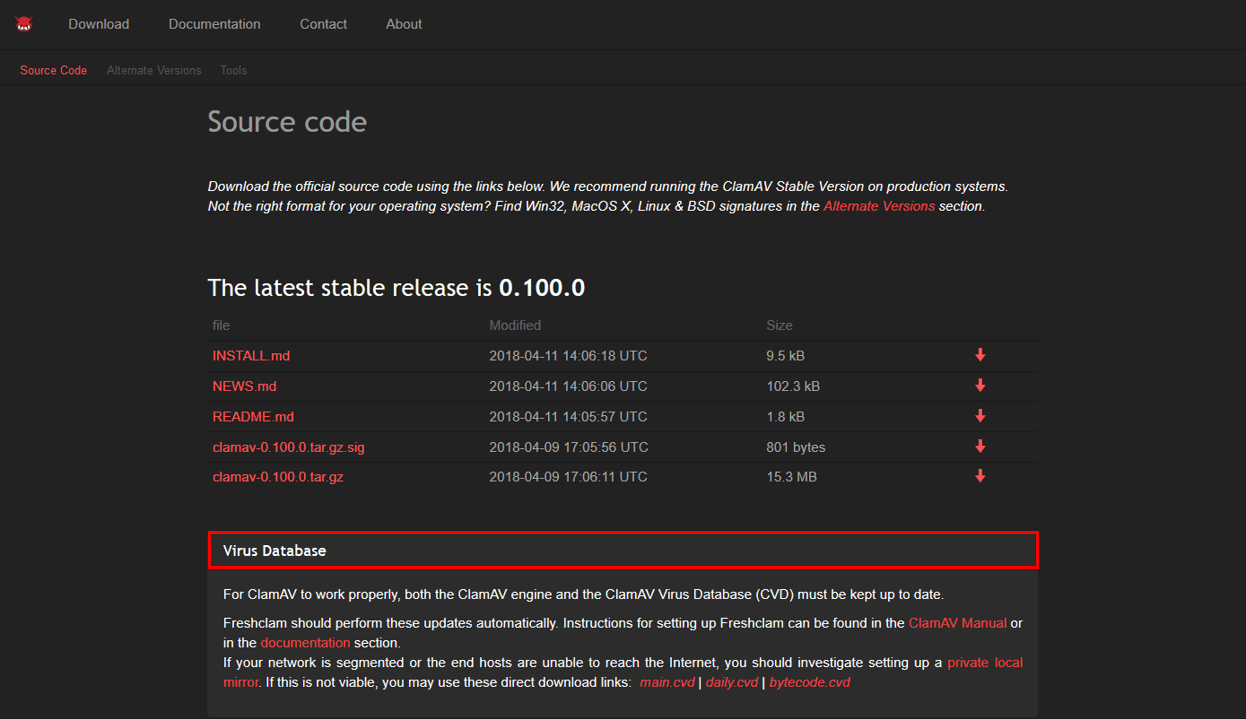Click download arrow for clamav-0.100.0.tar.gz
Image resolution: width=1246 pixels, height=719 pixels.
coord(980,477)
